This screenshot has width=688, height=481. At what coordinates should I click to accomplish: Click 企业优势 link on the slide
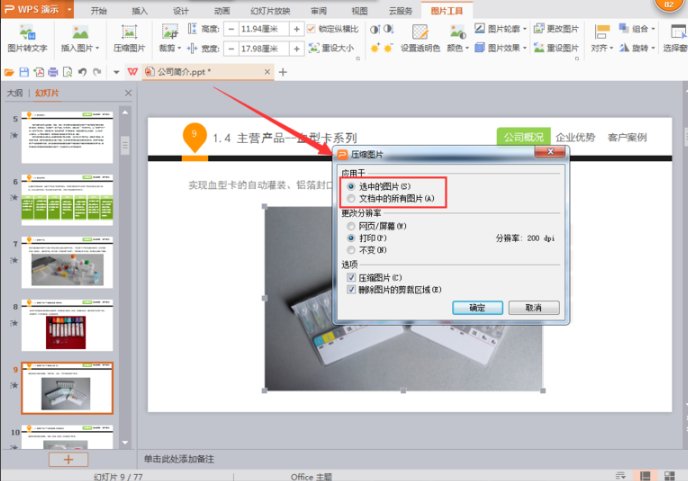[575, 137]
